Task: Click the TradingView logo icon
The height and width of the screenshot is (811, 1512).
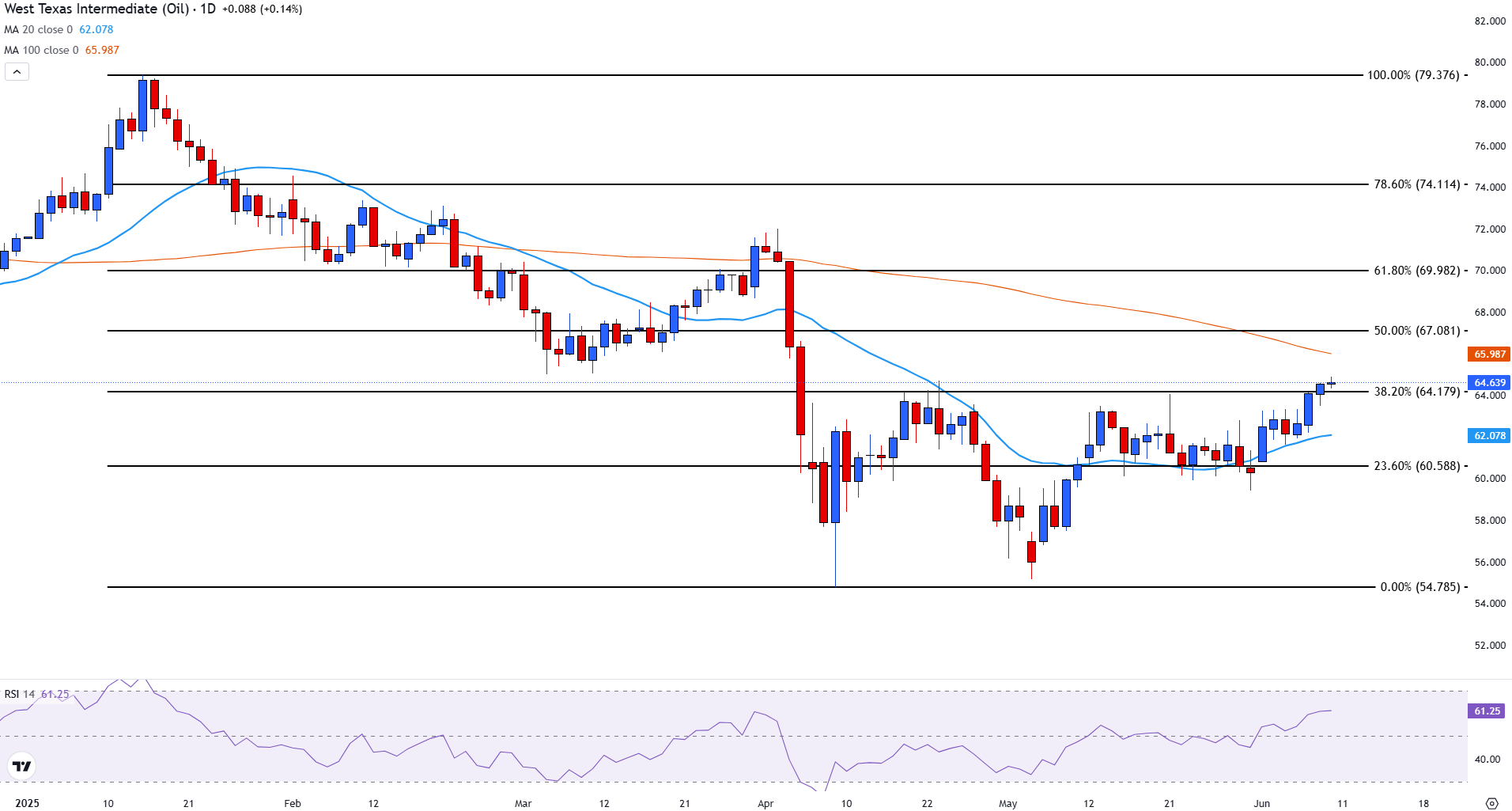Action: (x=22, y=766)
